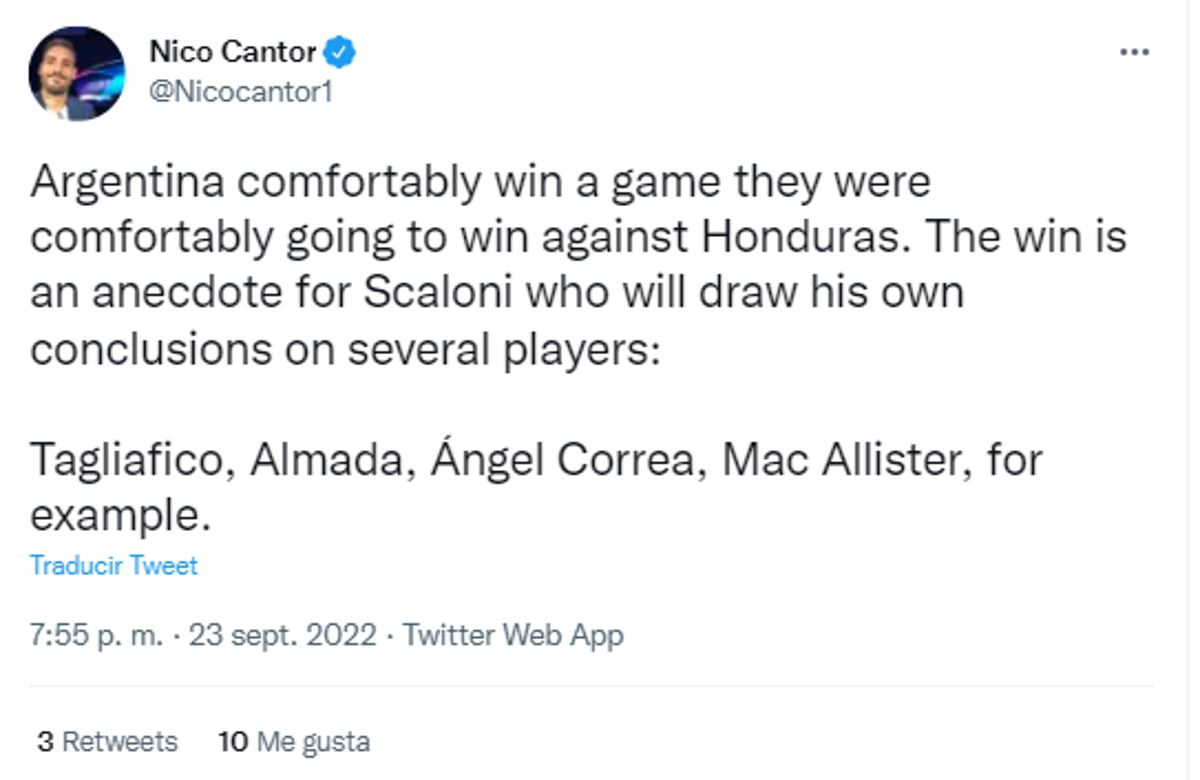1200x780 pixels.
Task: Open the @Nicocantor1 handle link
Action: pyautogui.click(x=240, y=93)
